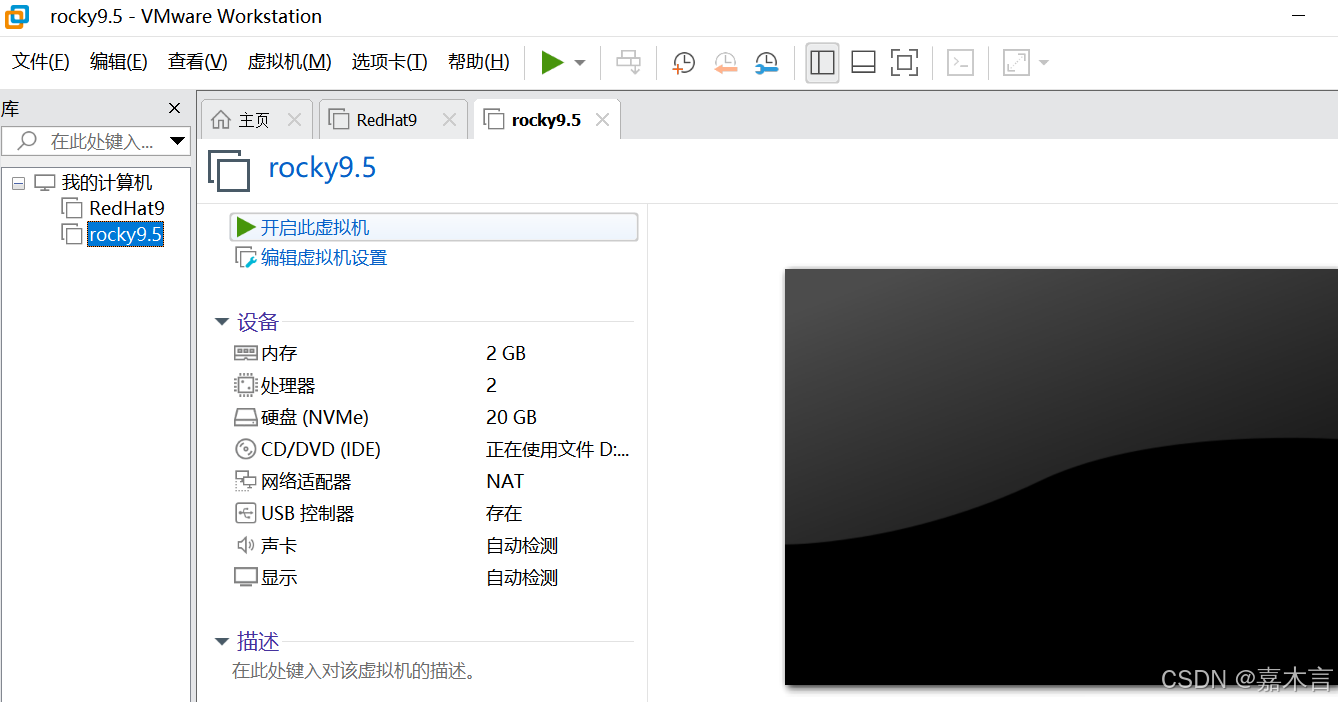Click the black VM screen preview thumbnail
This screenshot has height=702, width=1338.
click(1061, 477)
